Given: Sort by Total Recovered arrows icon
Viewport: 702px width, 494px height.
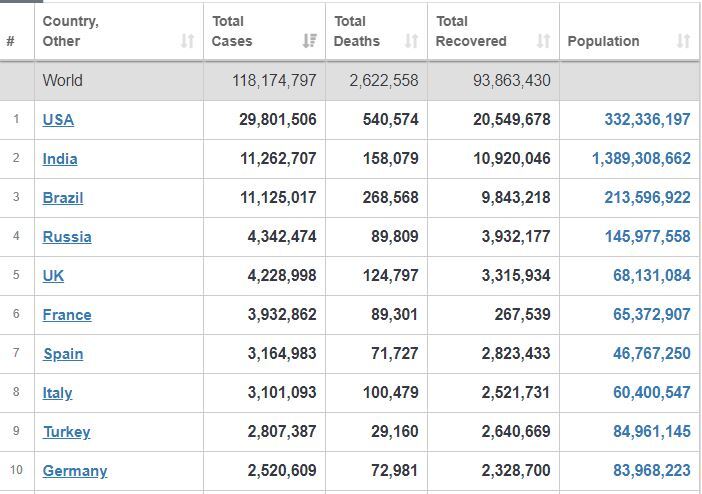Looking at the screenshot, I should pos(544,41).
